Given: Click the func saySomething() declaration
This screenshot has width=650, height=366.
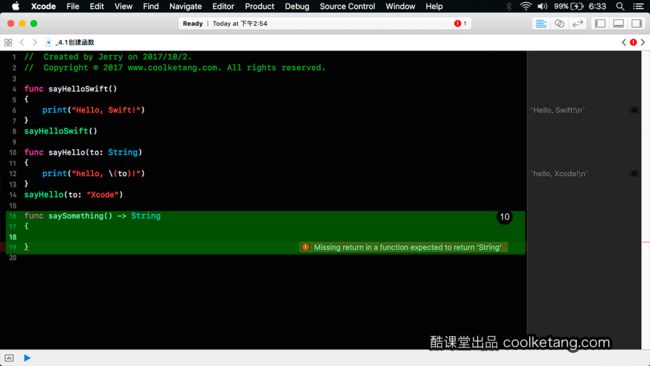Looking at the screenshot, I should (x=92, y=216).
